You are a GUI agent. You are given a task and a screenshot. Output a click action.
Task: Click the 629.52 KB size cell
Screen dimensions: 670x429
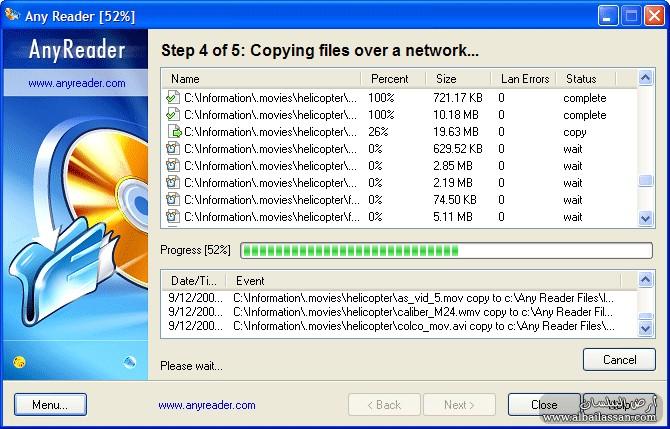pyautogui.click(x=458, y=149)
